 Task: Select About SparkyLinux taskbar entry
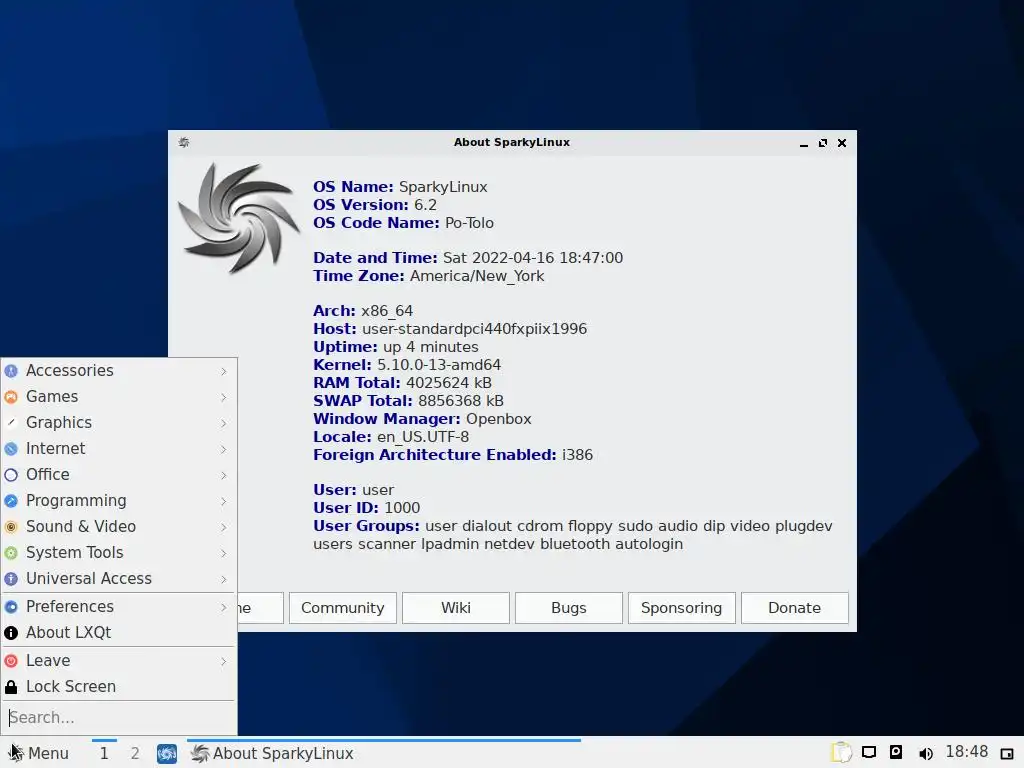(x=384, y=753)
